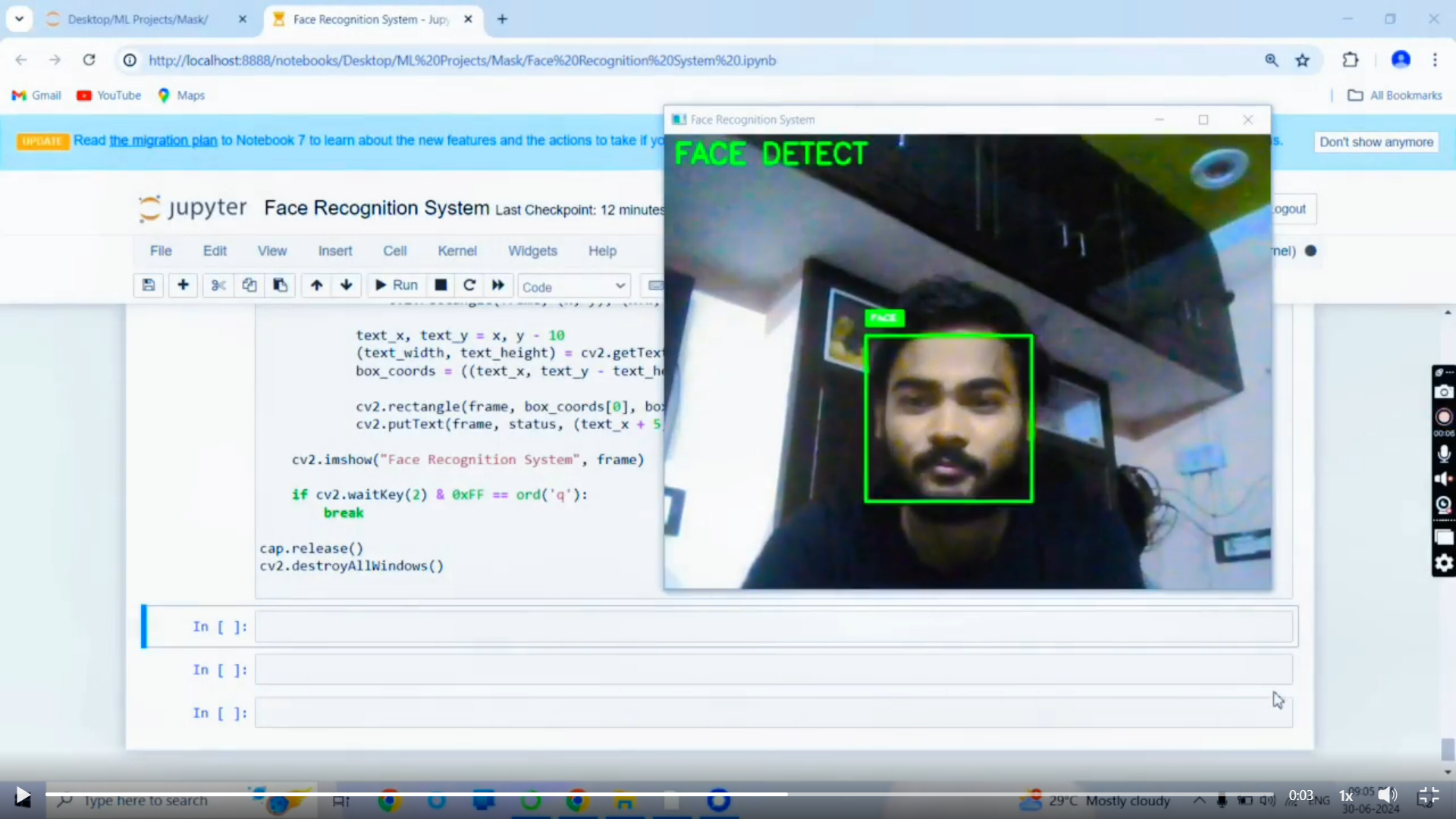Open All Bookmarks folder
The height and width of the screenshot is (819, 1456).
[x=1395, y=96]
